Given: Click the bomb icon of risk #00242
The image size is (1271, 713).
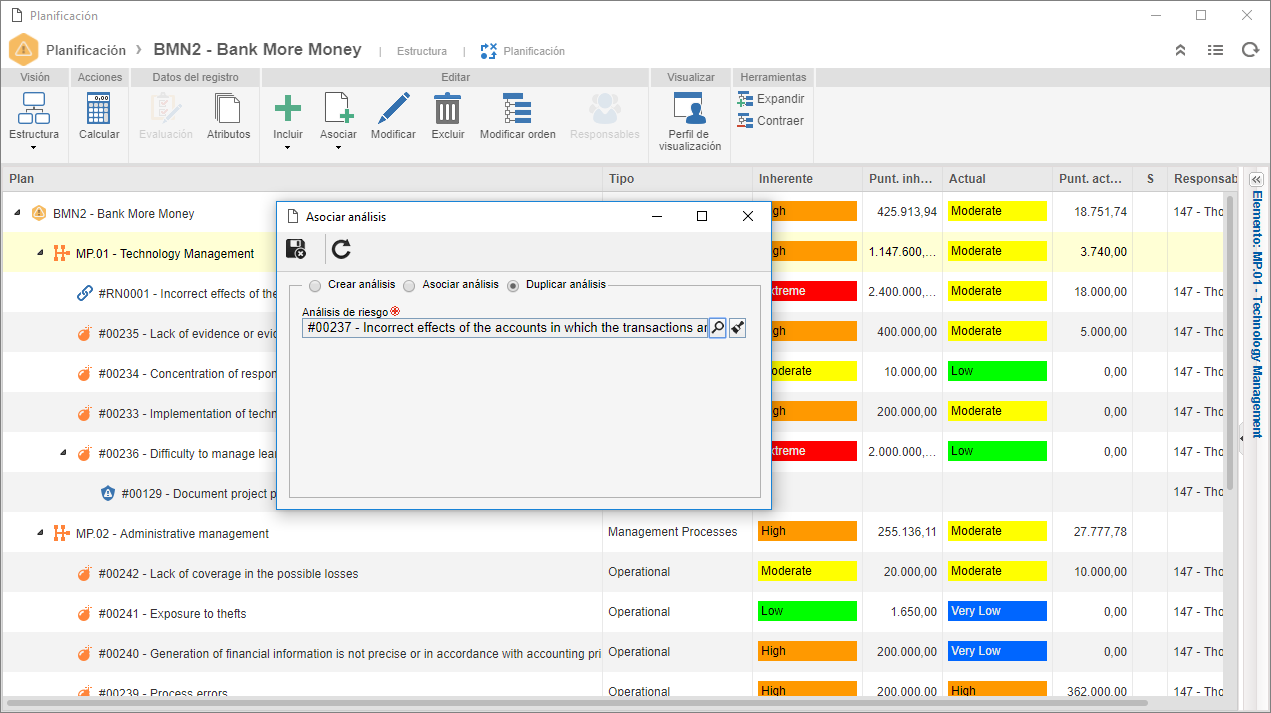Looking at the screenshot, I should (85, 573).
